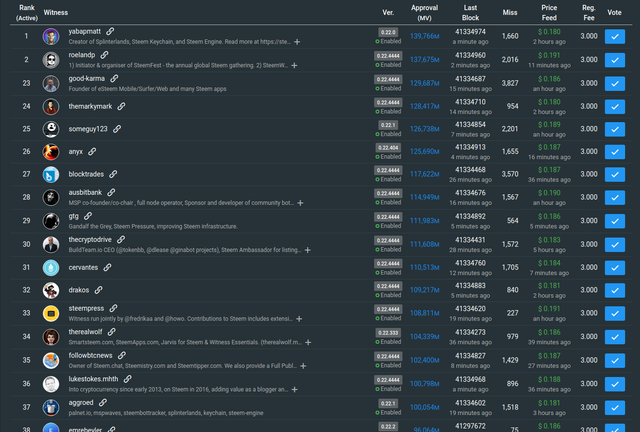The height and width of the screenshot is (432, 640).
Task: Click version badge 0.22.333 for therealwolf
Action: coord(388,333)
